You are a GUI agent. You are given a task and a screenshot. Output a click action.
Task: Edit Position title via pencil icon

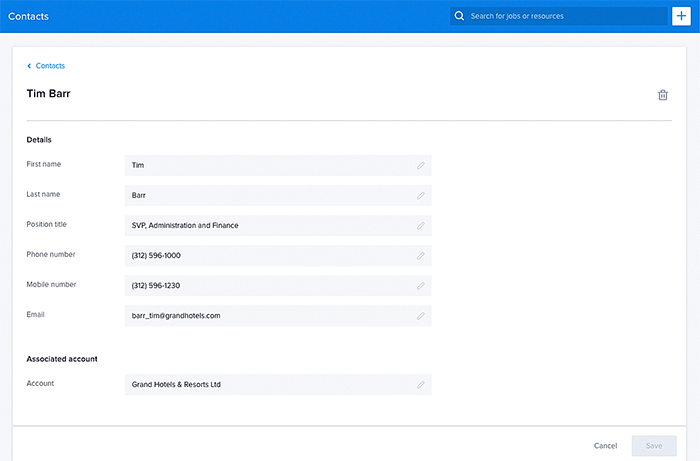click(421, 225)
